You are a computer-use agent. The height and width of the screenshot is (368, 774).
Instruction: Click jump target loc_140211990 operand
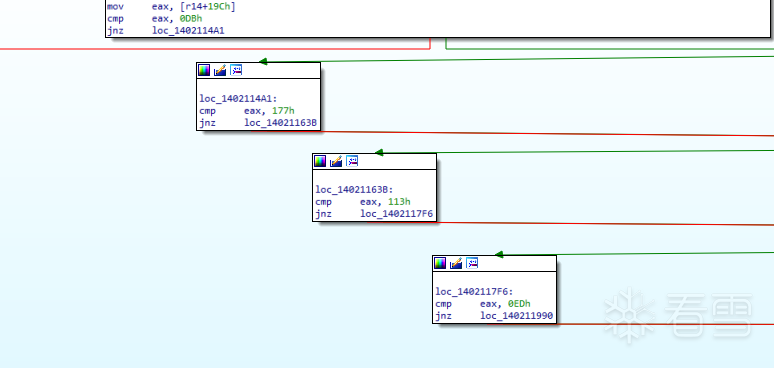(x=517, y=316)
